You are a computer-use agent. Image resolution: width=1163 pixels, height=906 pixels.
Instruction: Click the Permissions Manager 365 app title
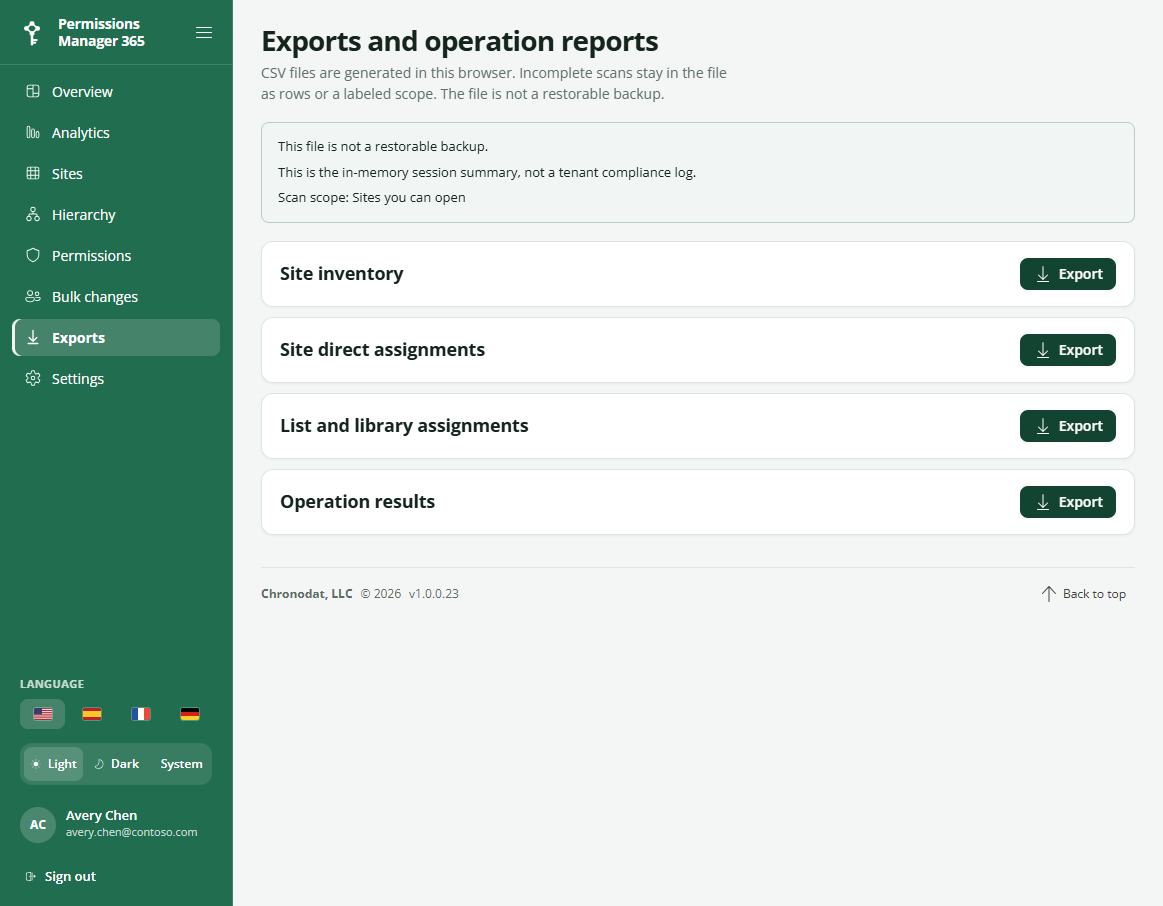[x=102, y=33]
